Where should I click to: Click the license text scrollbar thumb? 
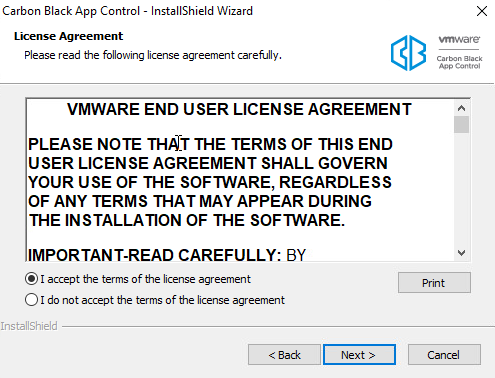point(461,124)
